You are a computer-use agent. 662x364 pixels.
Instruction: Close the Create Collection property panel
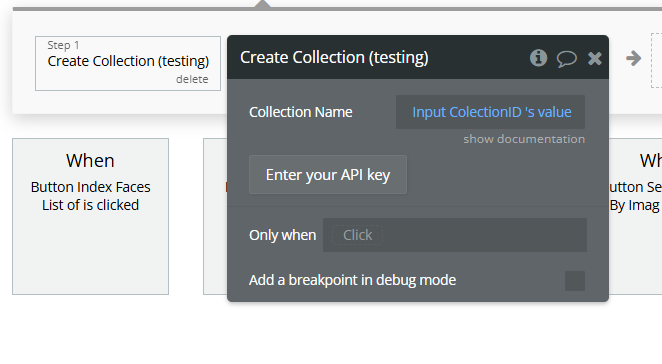tap(594, 58)
